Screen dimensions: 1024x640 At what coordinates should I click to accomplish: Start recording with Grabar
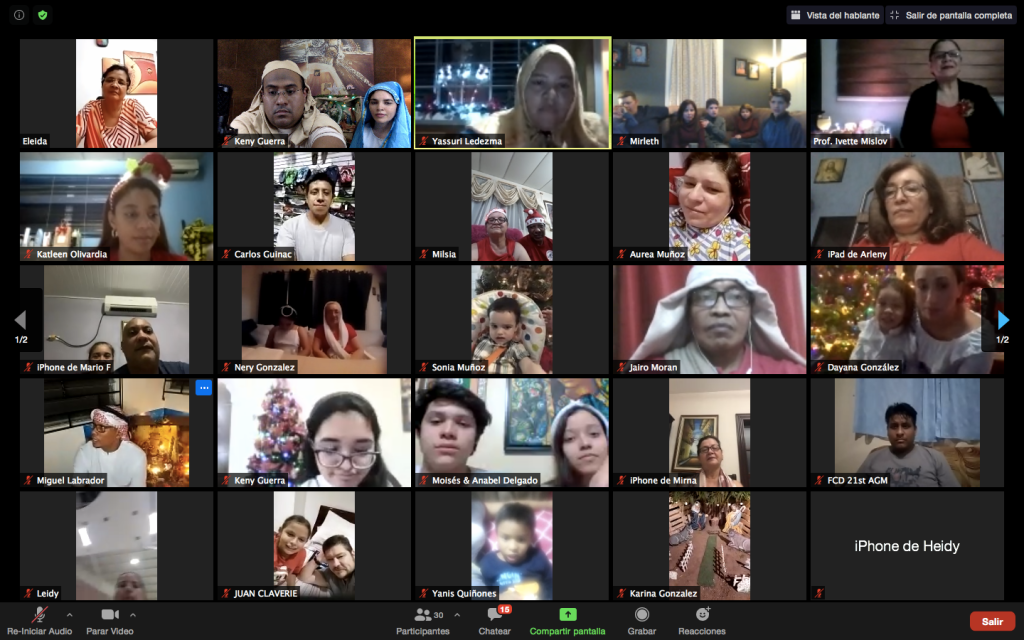(641, 620)
